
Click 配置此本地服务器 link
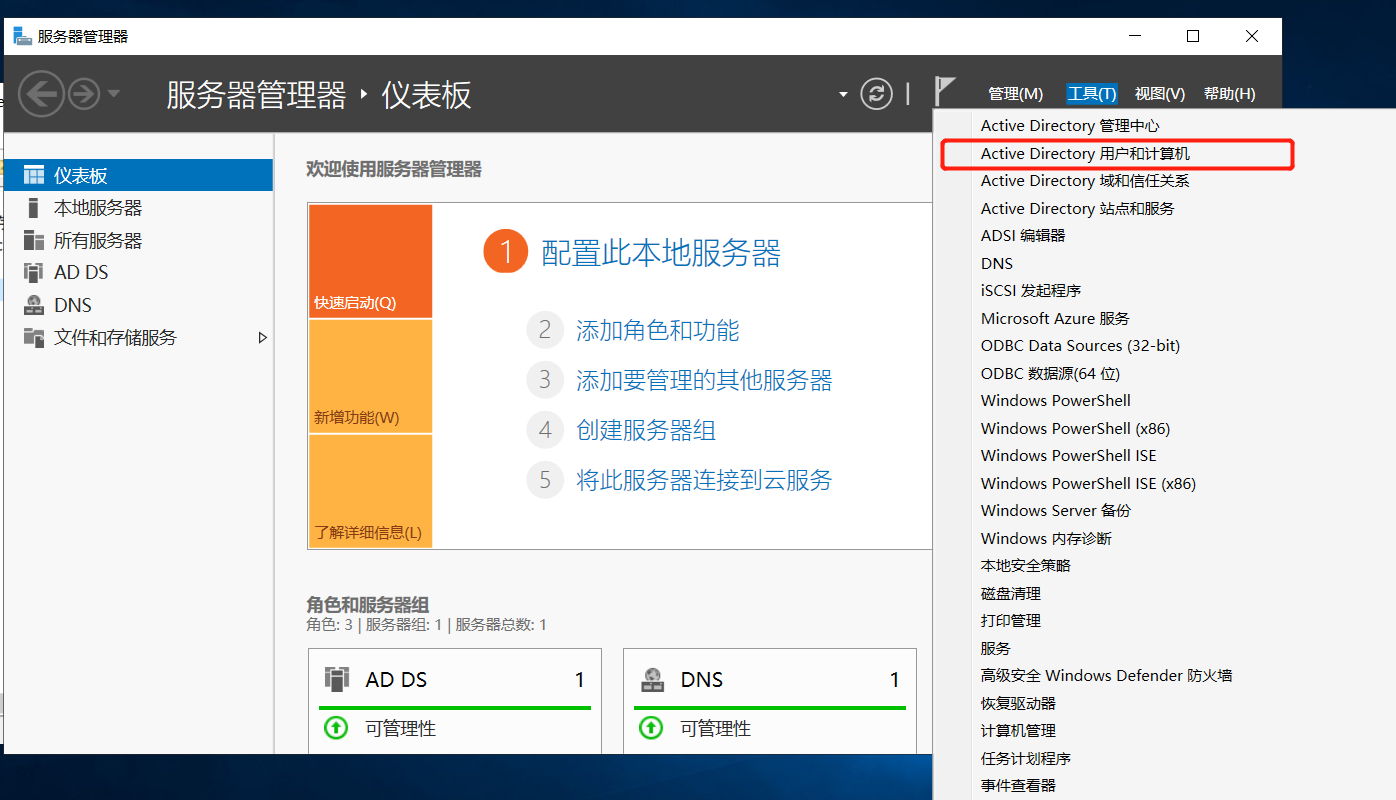point(661,252)
